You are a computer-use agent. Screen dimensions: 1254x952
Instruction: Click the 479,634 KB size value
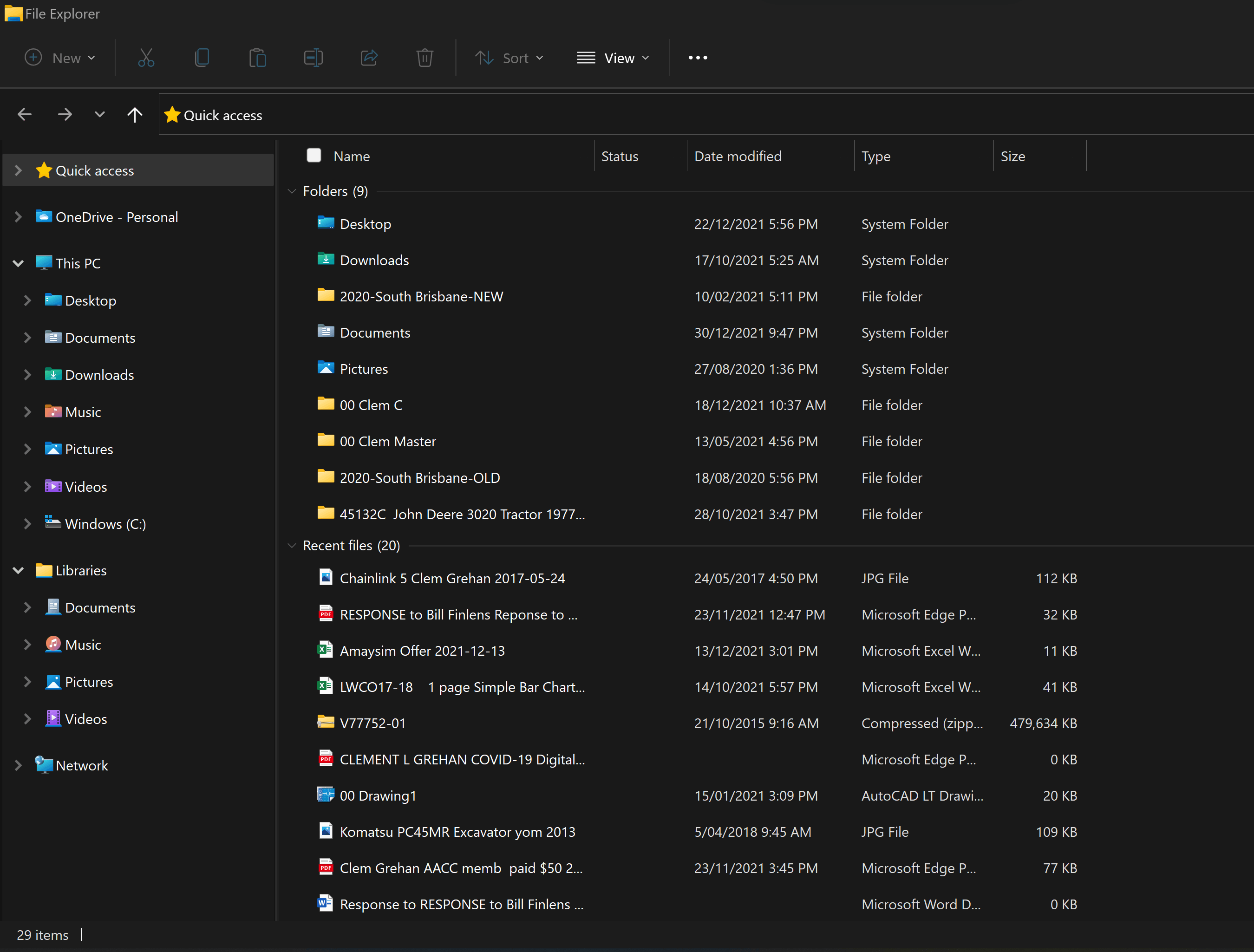coord(1043,724)
